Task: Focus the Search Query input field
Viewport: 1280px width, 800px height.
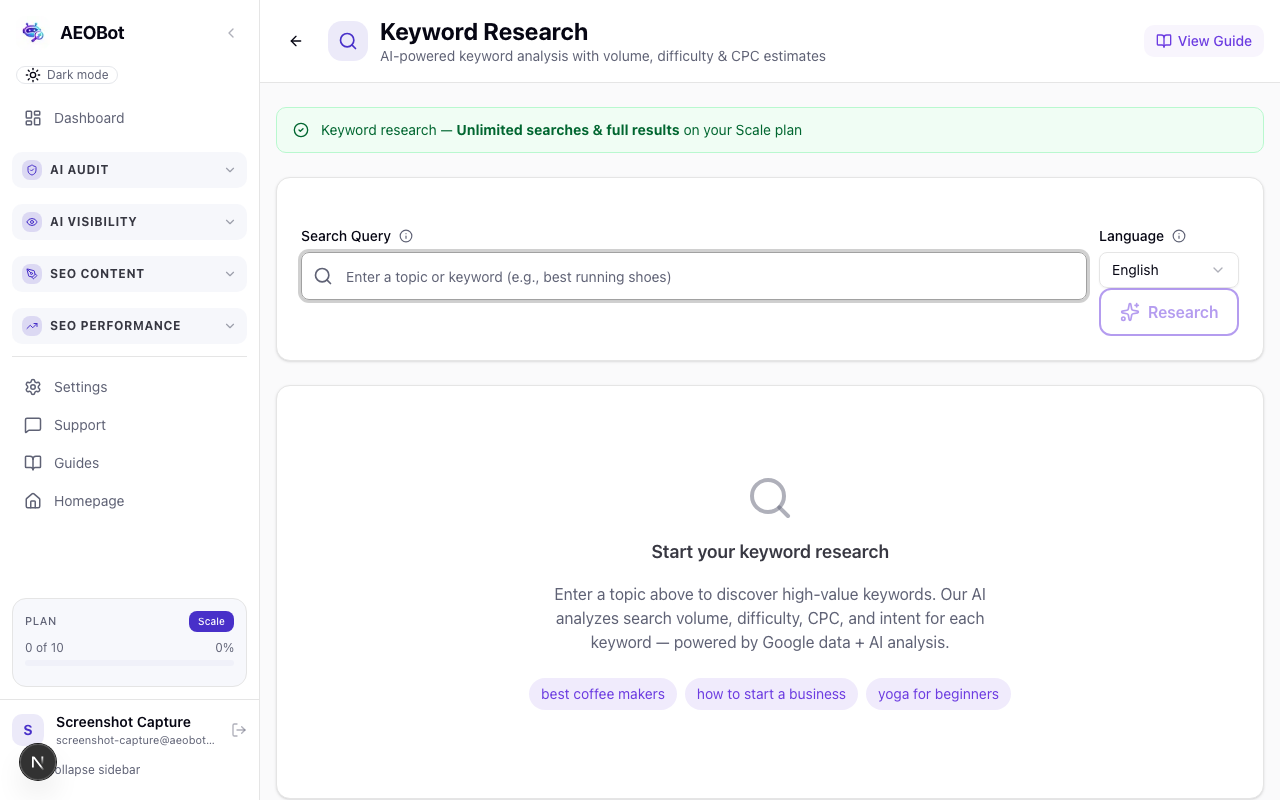Action: point(694,276)
